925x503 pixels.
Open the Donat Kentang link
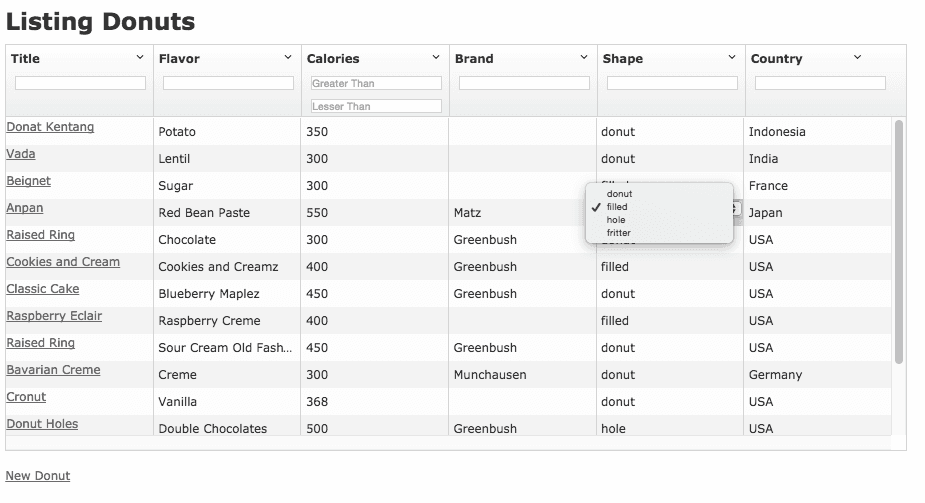tap(50, 127)
